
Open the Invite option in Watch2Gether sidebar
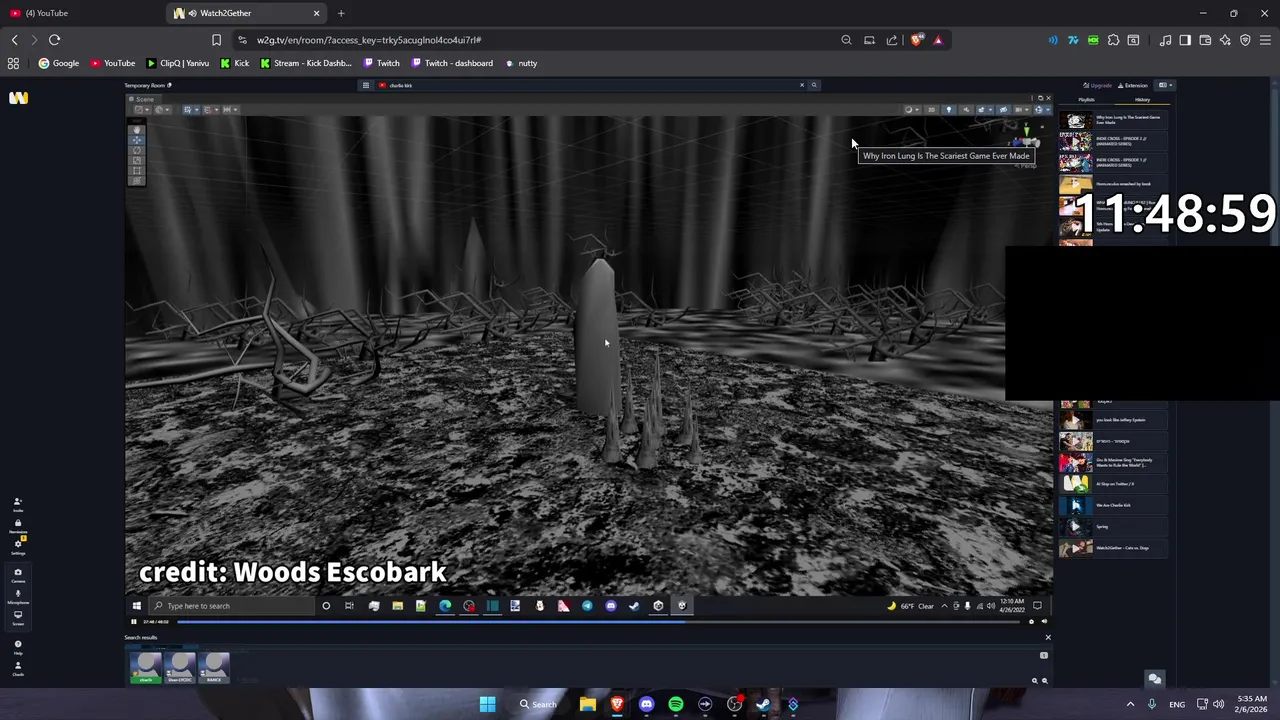17,504
